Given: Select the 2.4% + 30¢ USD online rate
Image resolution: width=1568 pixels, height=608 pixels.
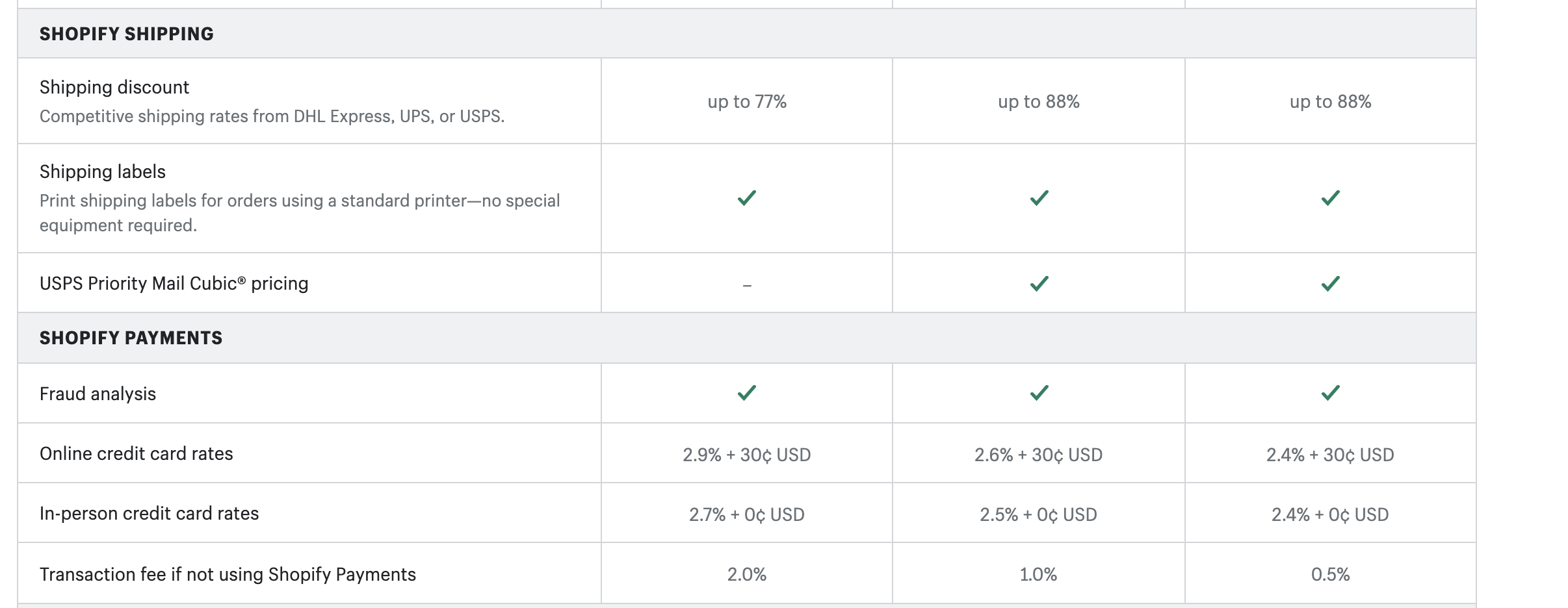Looking at the screenshot, I should 1331,455.
